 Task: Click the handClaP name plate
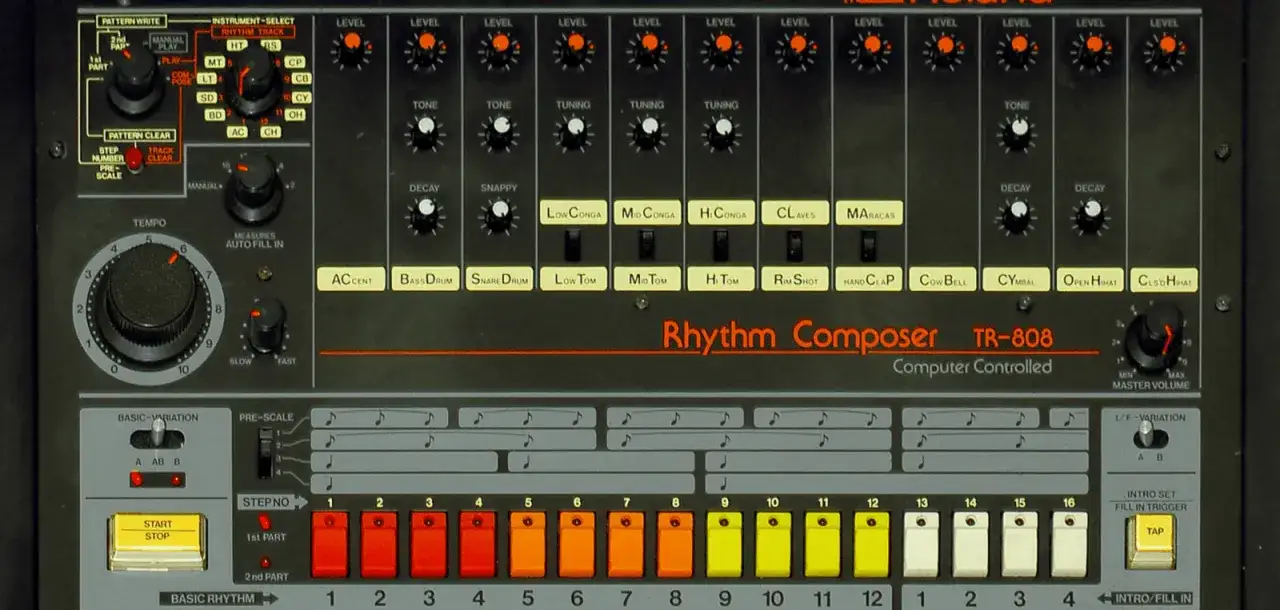click(869, 280)
